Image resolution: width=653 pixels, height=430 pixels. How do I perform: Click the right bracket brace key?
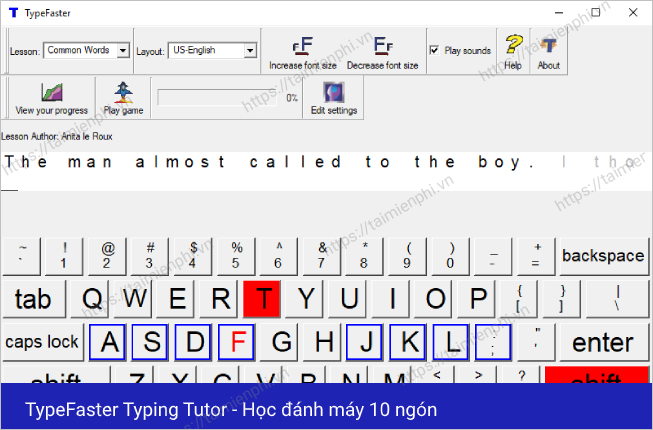pyautogui.click(x=562, y=299)
